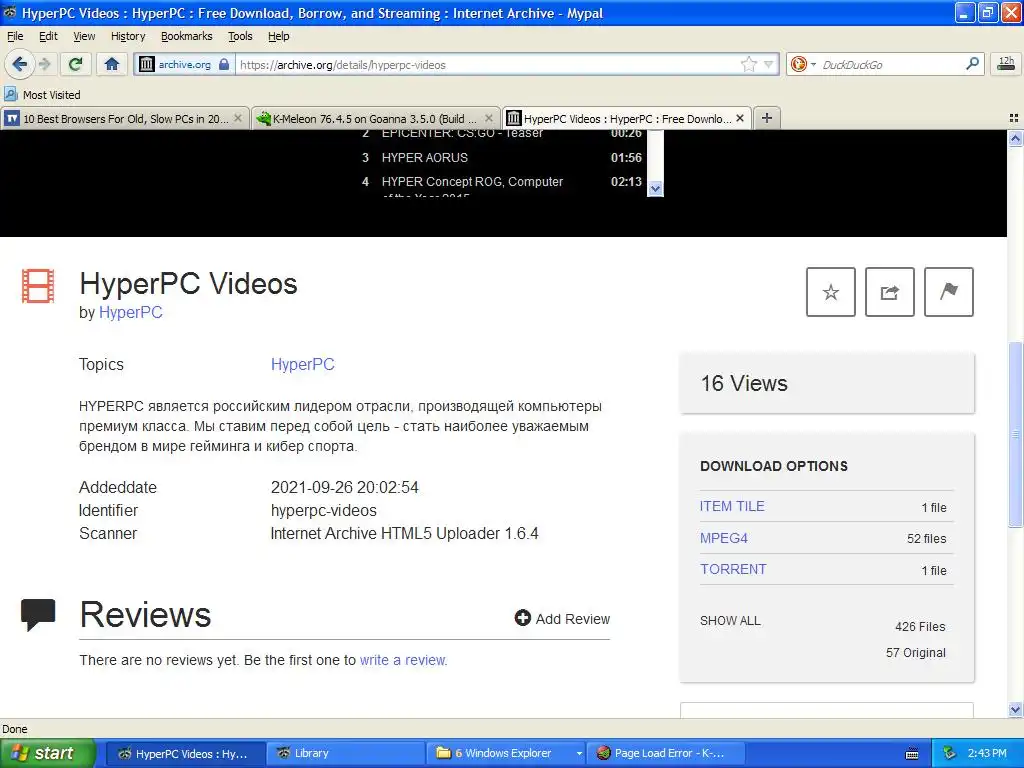Click the Reviews speech bubble icon
1024x768 pixels.
(x=38, y=615)
